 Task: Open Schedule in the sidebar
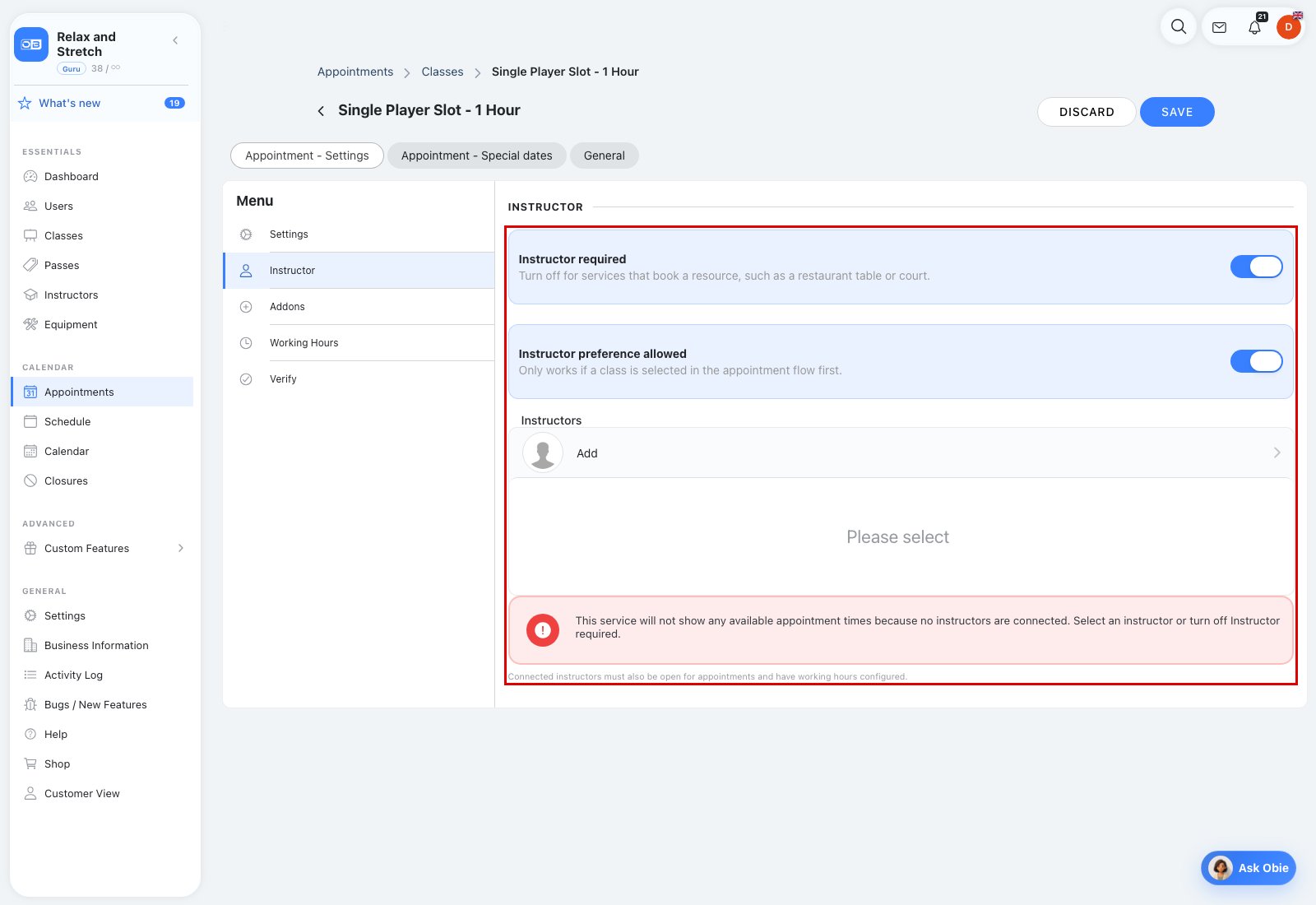click(102, 421)
